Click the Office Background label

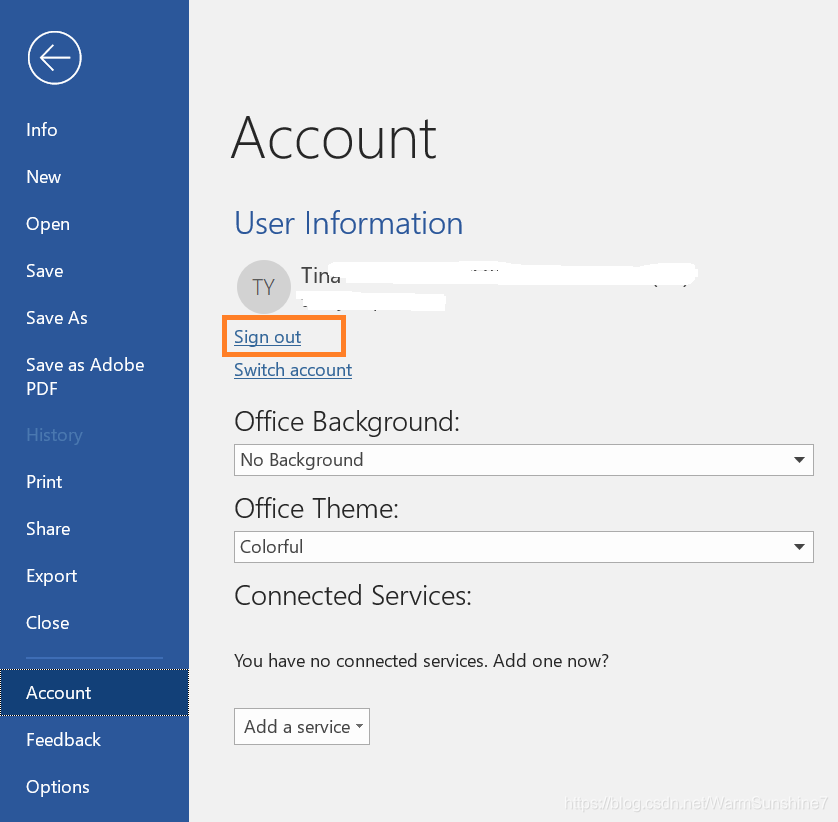pyautogui.click(x=347, y=422)
